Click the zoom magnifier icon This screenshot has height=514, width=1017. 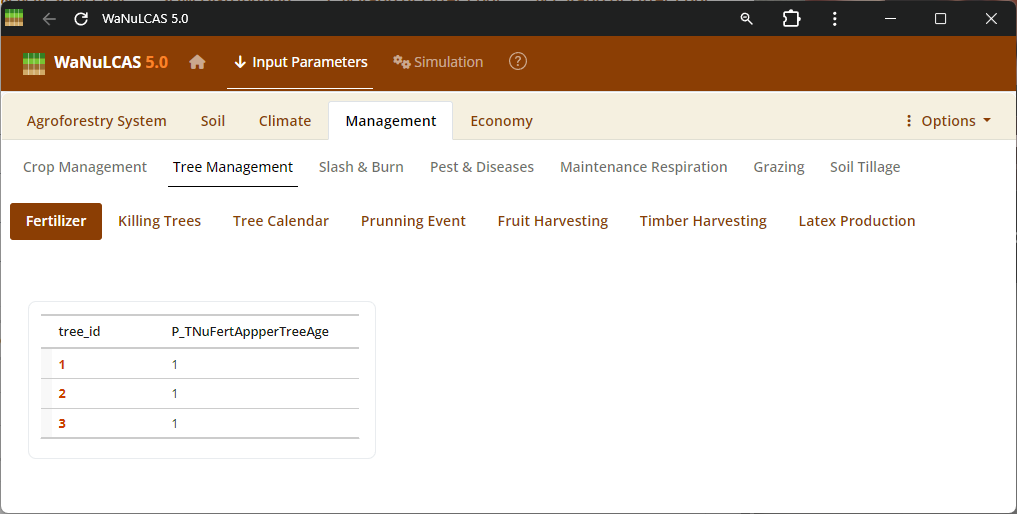[x=746, y=19]
